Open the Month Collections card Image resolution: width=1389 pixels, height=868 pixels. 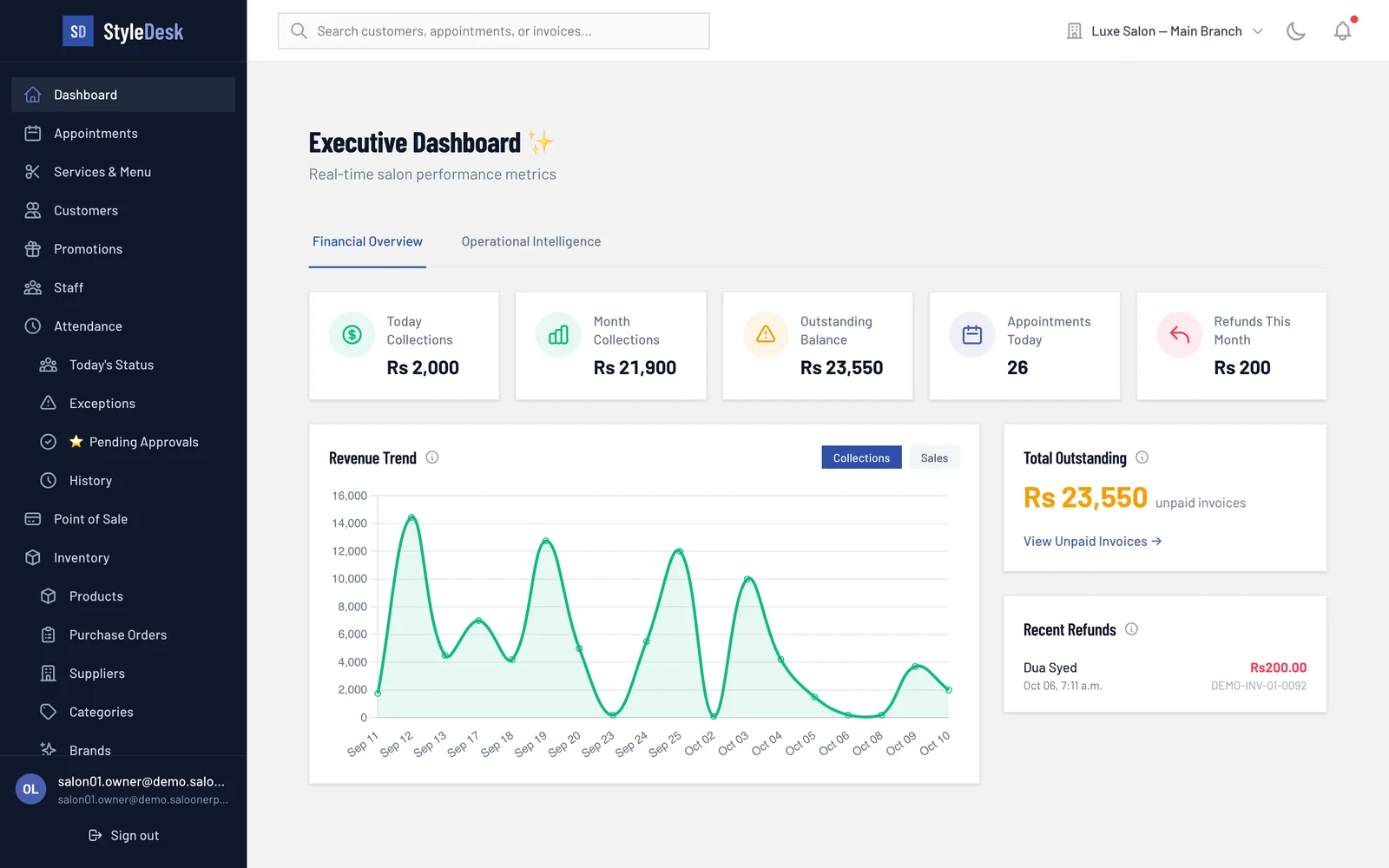611,345
